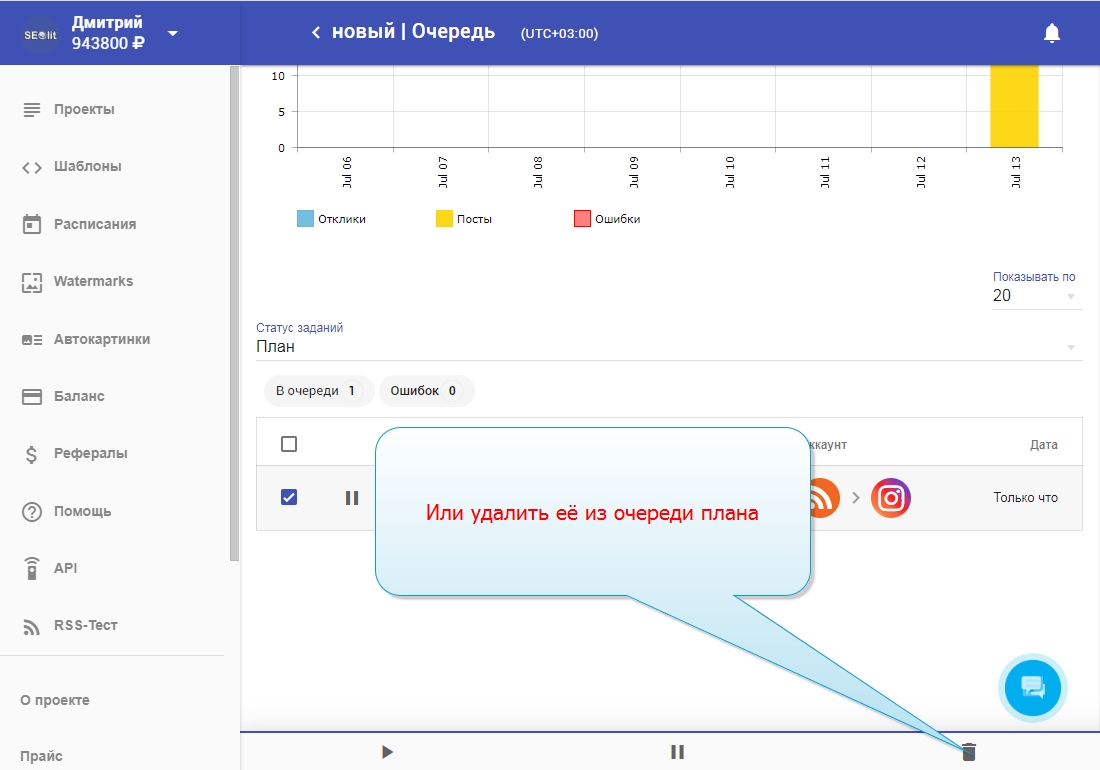Expand the Дмитрий account dropdown
Viewport: 1100px width, 770px height.
tap(173, 33)
